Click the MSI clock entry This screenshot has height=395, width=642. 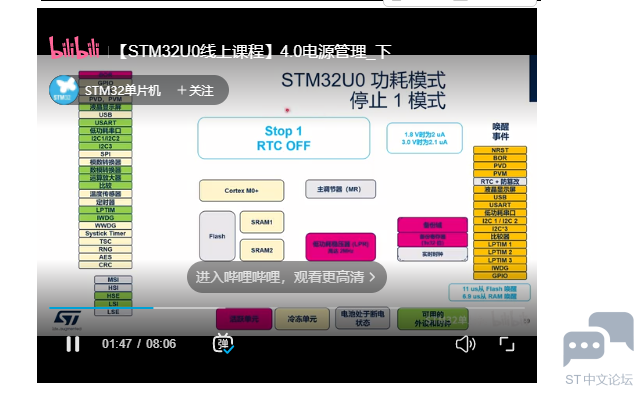point(113,280)
